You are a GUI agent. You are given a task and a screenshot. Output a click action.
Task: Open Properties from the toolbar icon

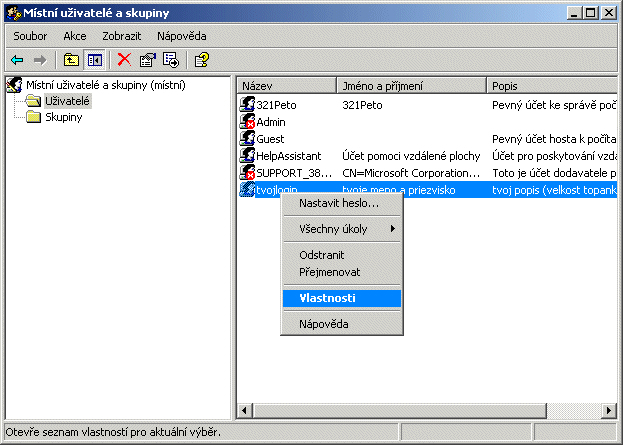[148, 60]
